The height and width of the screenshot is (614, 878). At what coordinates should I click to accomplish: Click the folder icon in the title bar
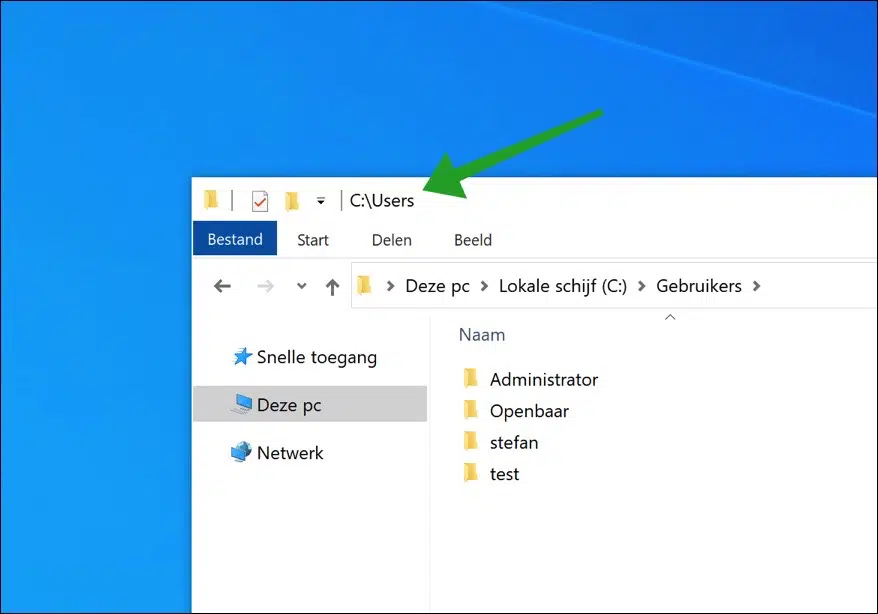pos(211,200)
